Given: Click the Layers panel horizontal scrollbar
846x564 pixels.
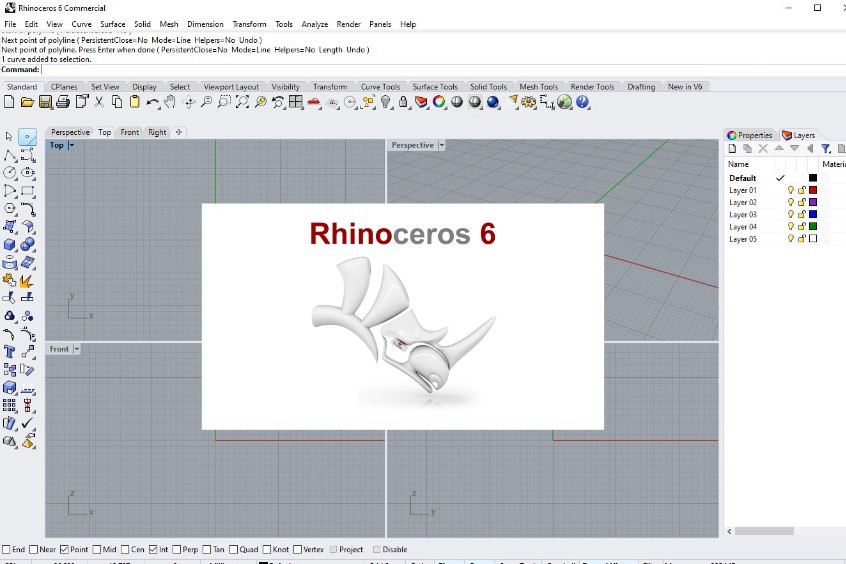Looking at the screenshot, I should 764,531.
